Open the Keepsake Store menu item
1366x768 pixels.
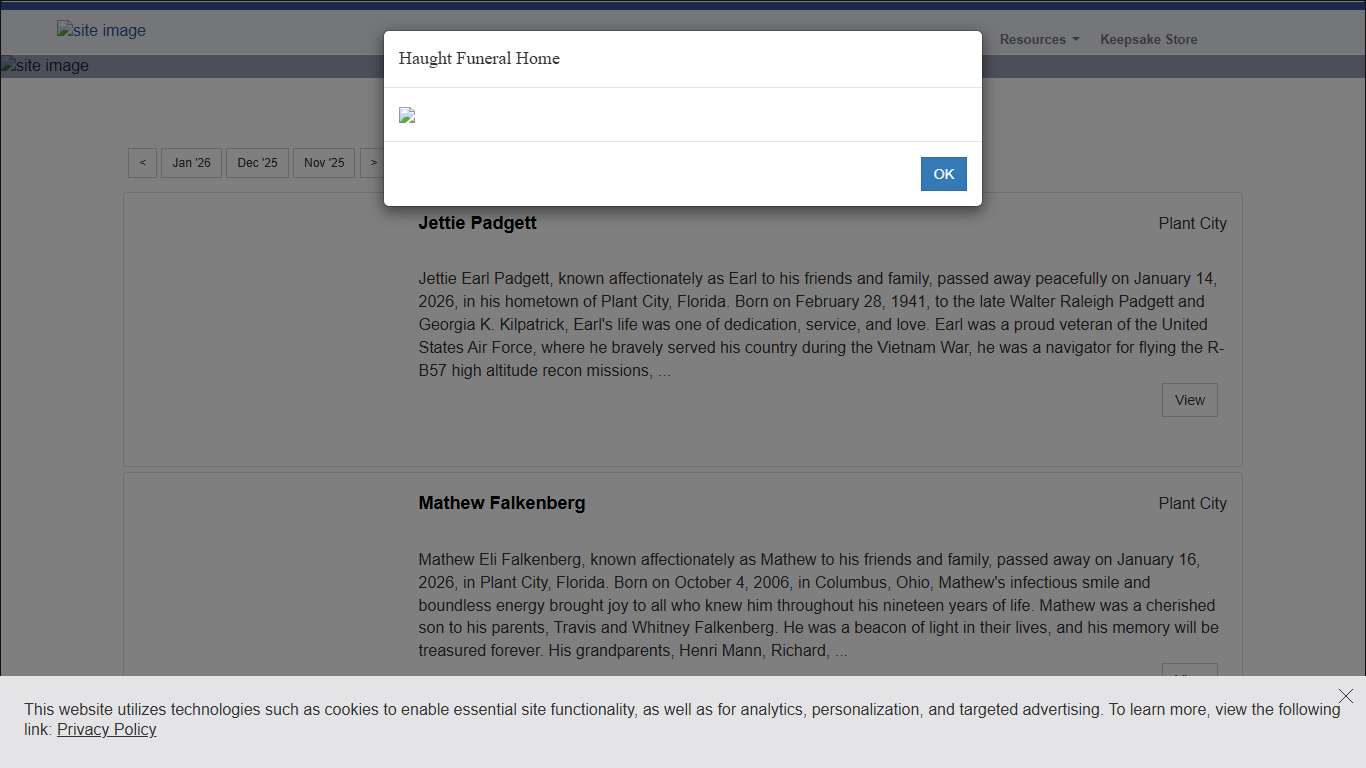pos(1148,40)
